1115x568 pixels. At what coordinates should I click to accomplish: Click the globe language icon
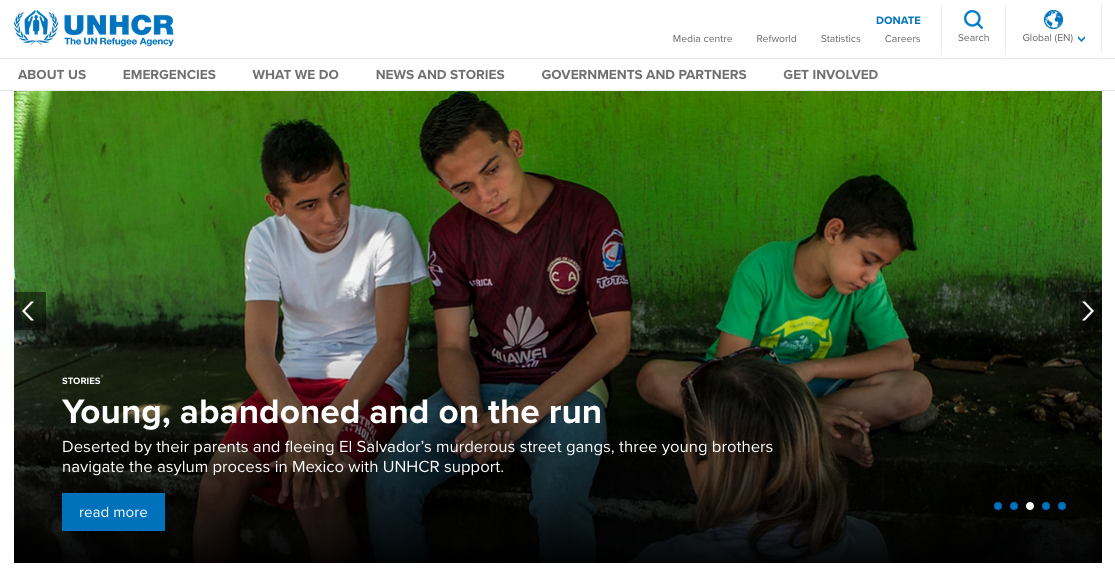click(x=1053, y=19)
